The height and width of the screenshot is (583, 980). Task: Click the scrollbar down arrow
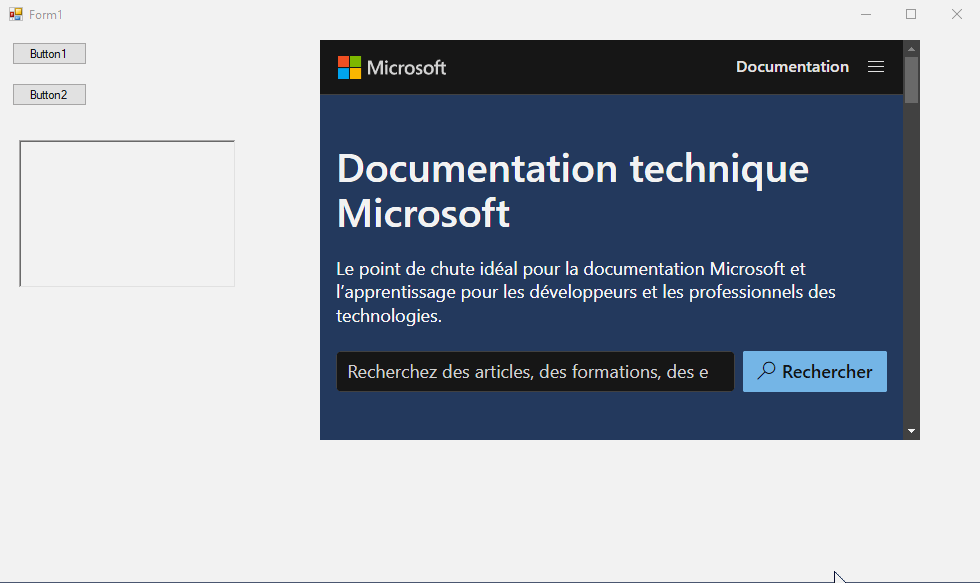pos(911,431)
